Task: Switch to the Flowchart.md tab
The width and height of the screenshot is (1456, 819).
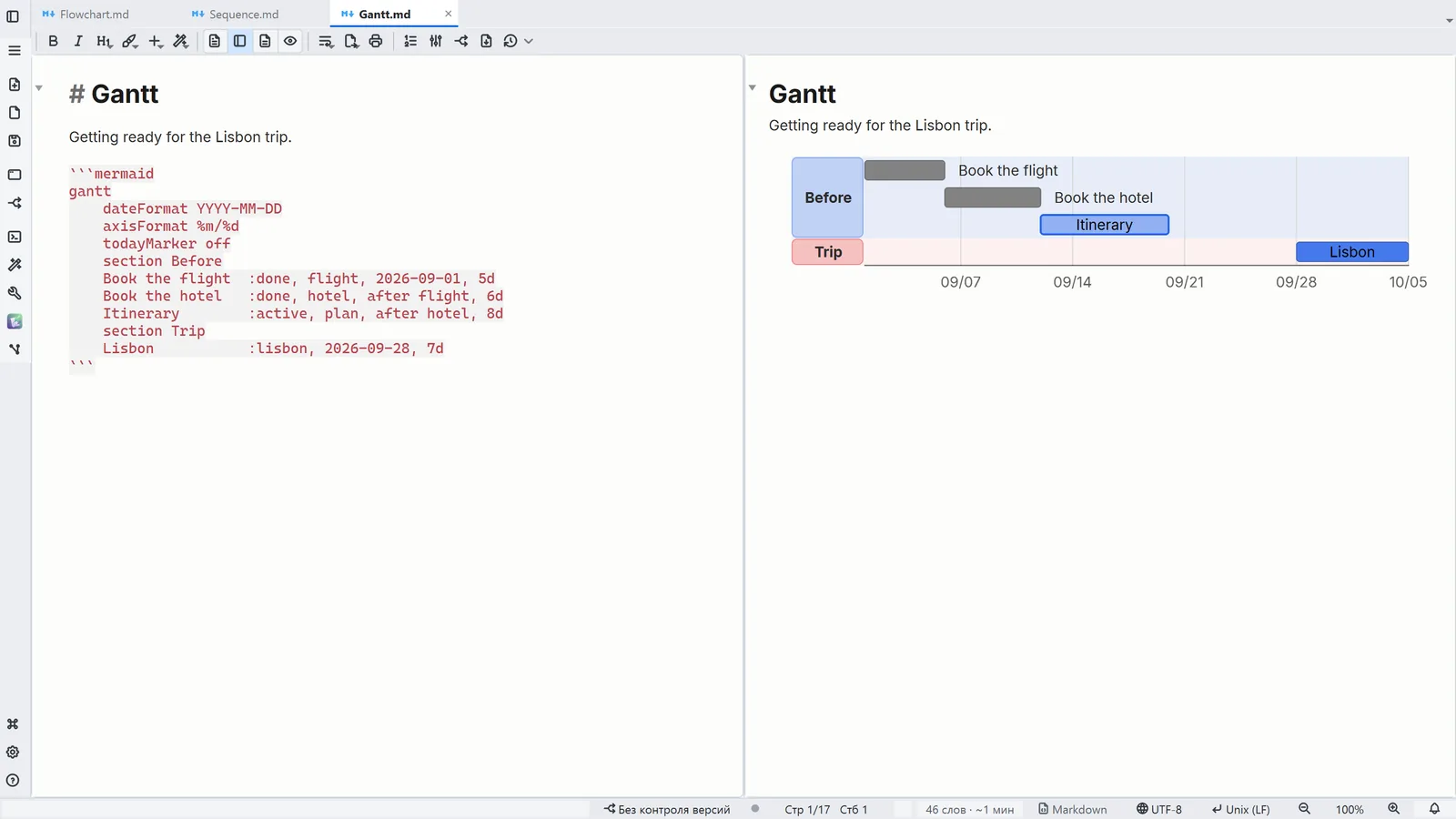Action: point(86,15)
